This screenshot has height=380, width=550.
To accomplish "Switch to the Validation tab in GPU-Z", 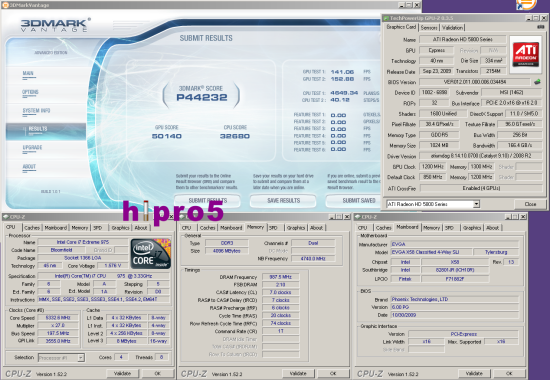I will tap(452, 27).
